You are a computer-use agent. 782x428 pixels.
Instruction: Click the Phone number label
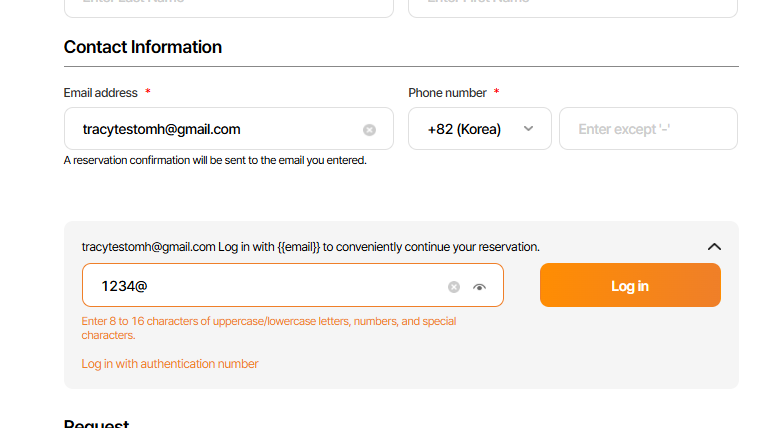tap(447, 93)
